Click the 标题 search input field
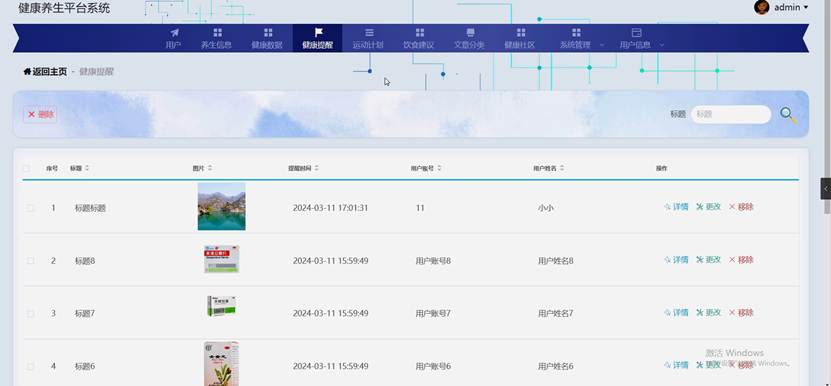 pyautogui.click(x=731, y=115)
